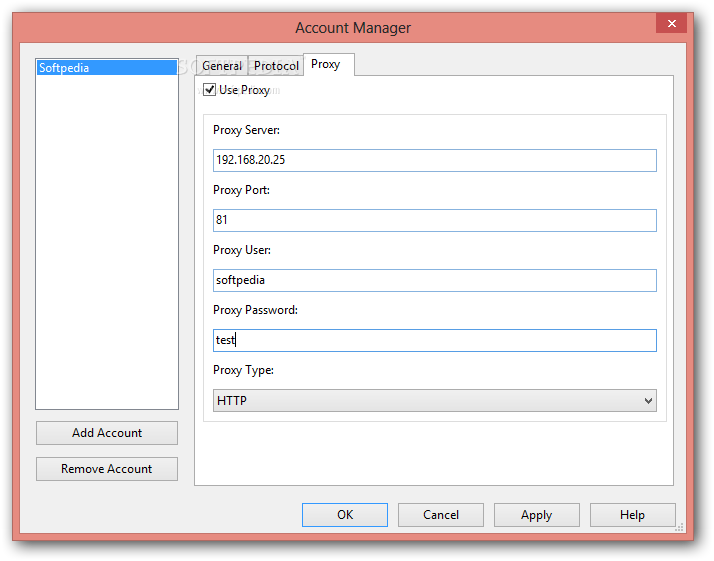Click the Proxy Port label
This screenshot has height=561, width=714.
point(241,190)
